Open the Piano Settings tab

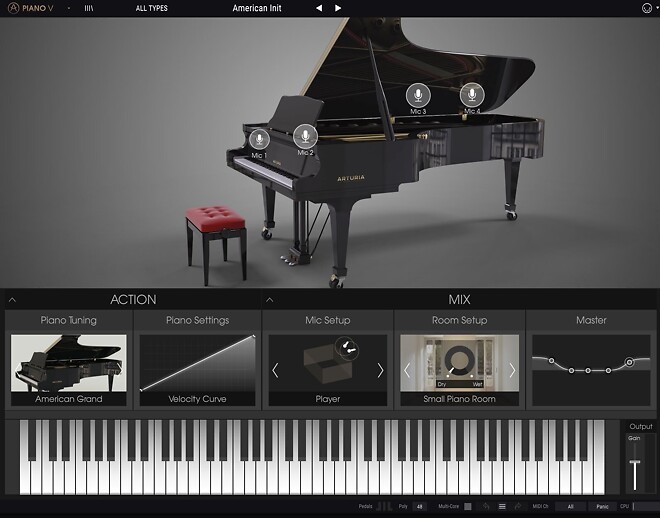pos(197,320)
